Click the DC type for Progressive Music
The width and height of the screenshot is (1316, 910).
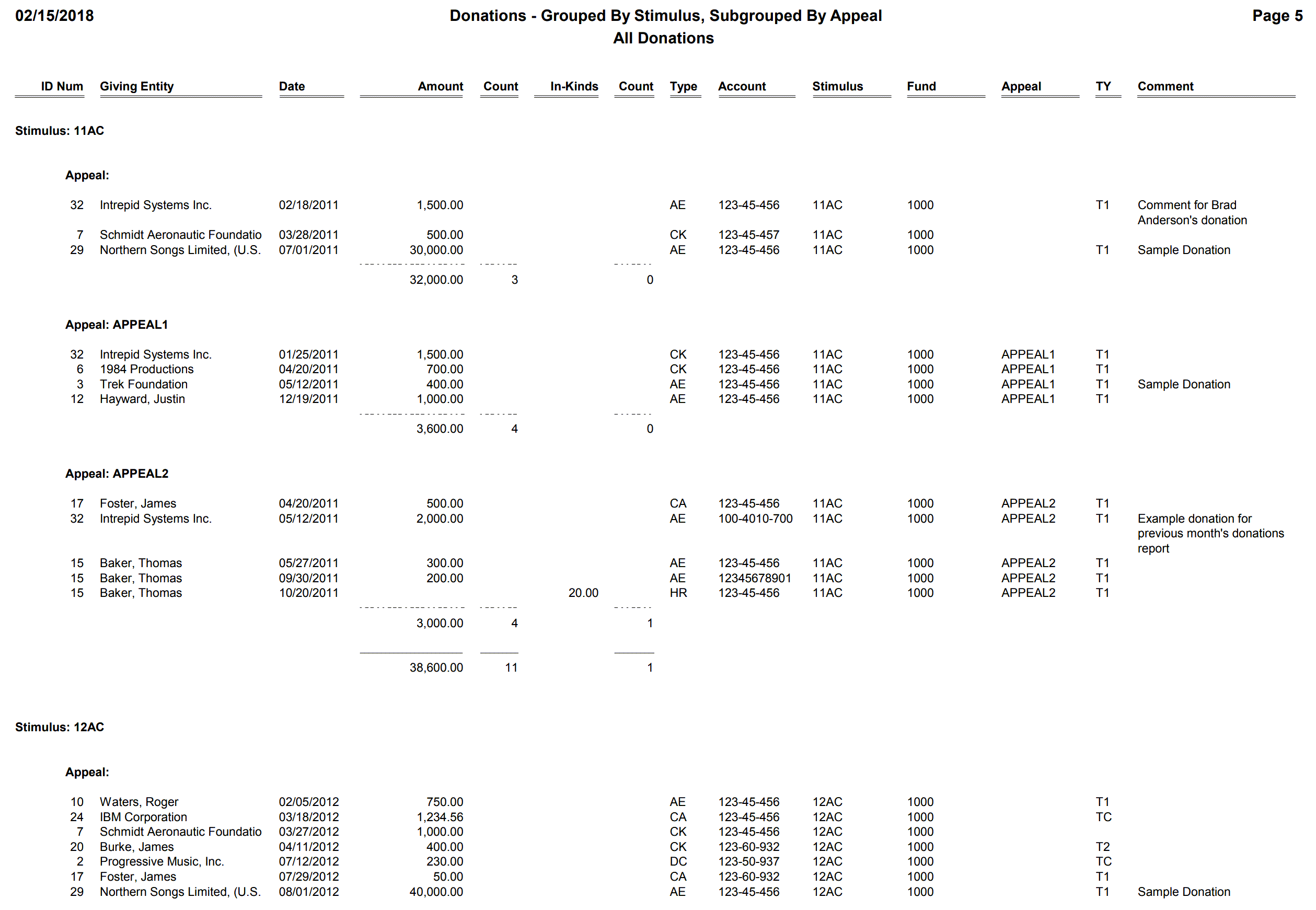tap(678, 861)
